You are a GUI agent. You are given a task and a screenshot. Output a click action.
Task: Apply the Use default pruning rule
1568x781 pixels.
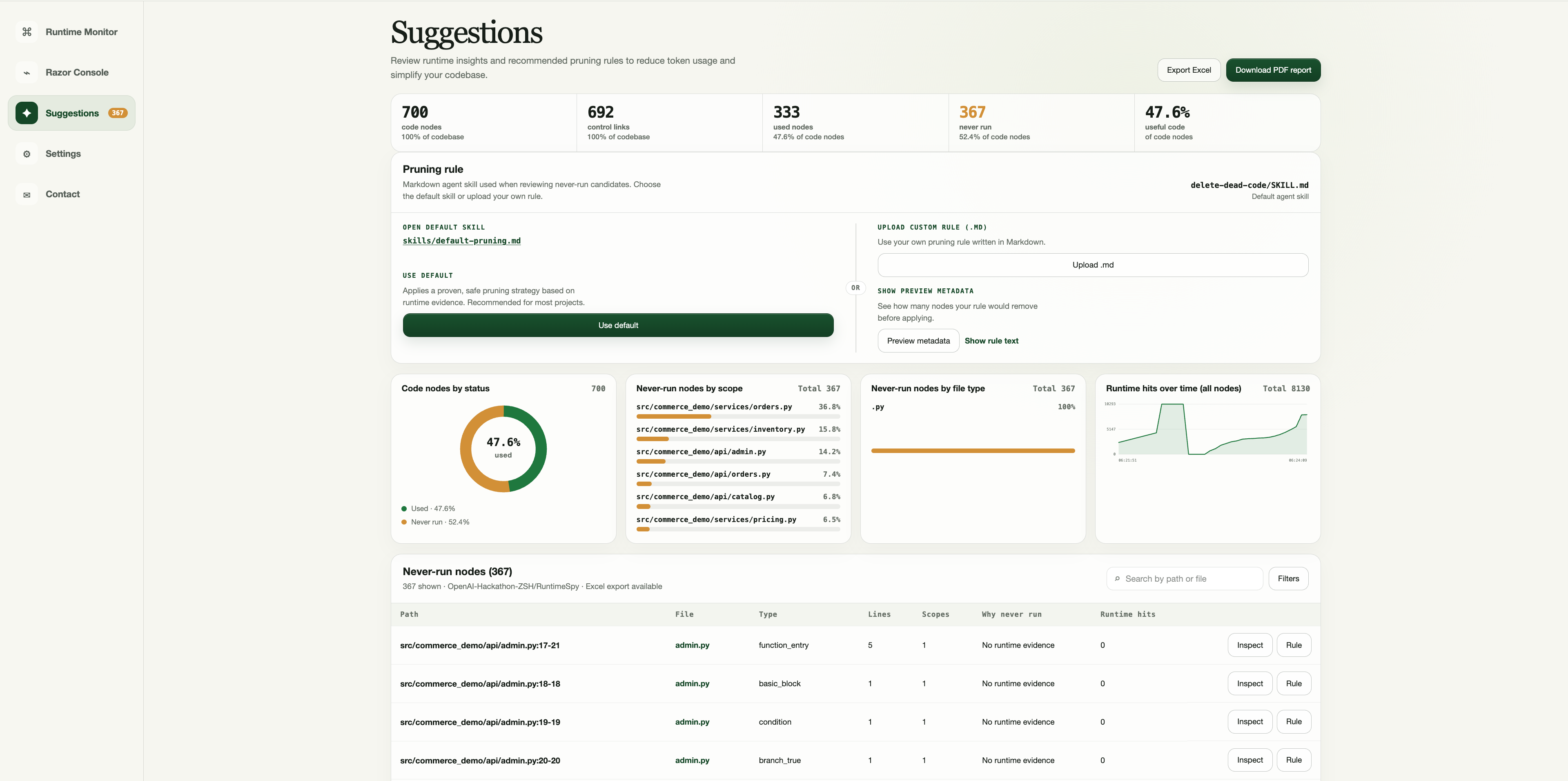click(x=618, y=325)
